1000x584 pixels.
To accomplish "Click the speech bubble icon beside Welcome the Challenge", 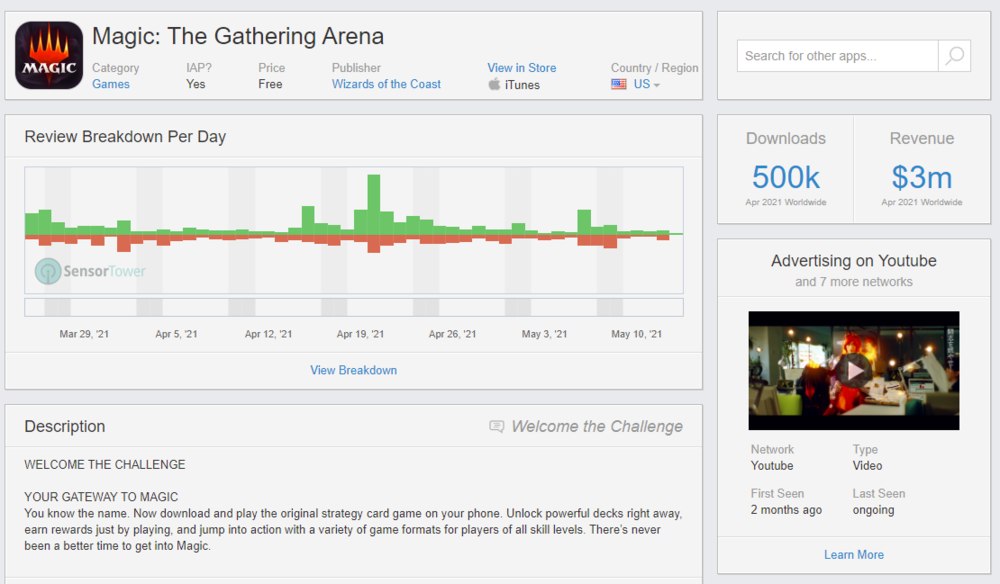I will tap(497, 427).
